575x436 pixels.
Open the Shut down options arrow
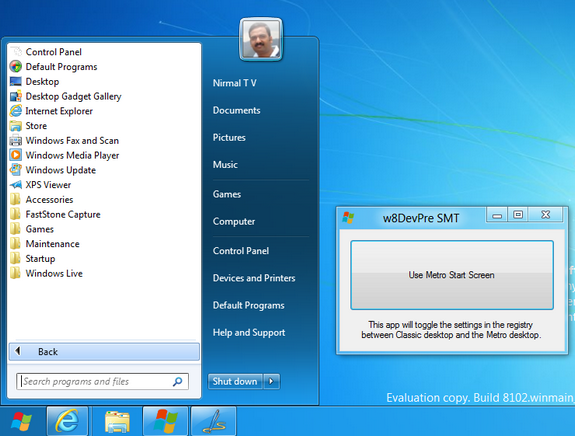coord(271,381)
